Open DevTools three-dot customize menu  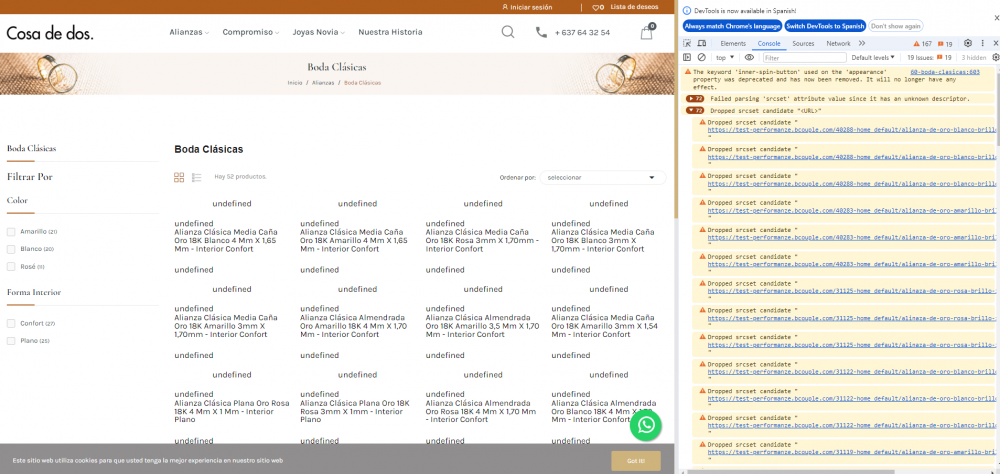point(983,43)
